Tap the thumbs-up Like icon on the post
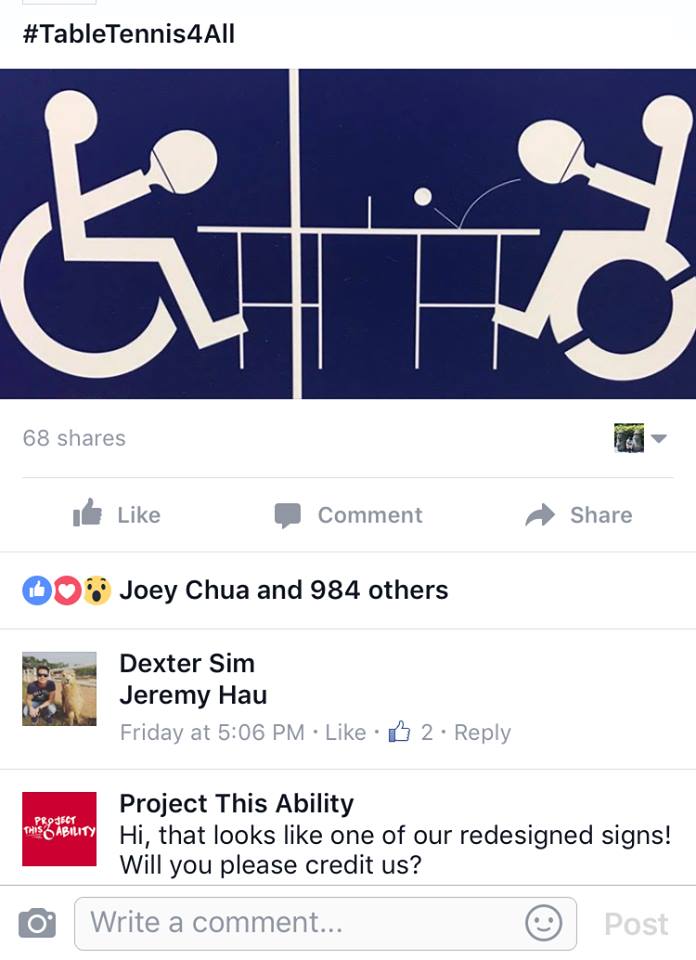This screenshot has width=696, height=960. (87, 513)
